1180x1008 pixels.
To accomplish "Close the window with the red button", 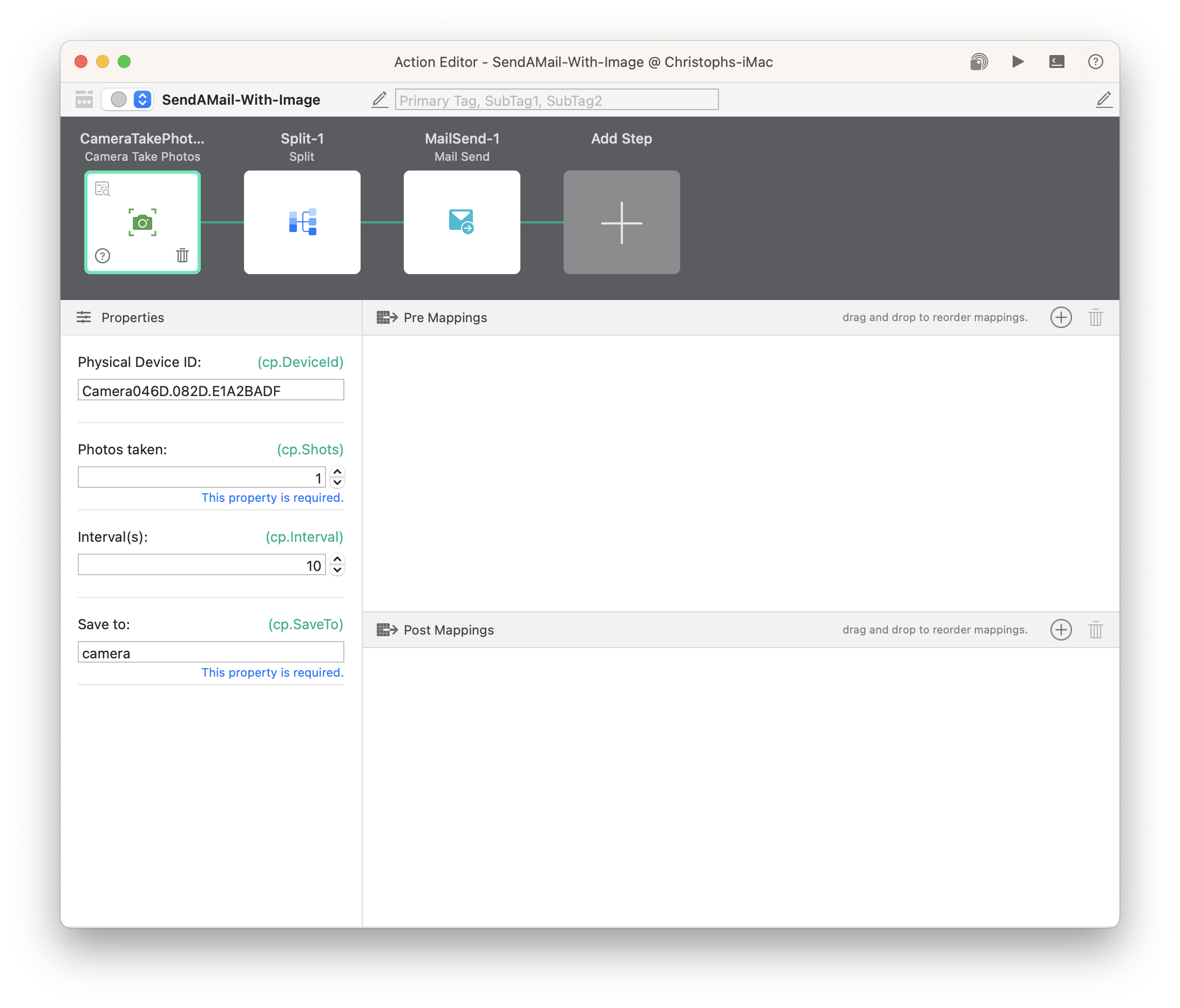I will click(81, 62).
